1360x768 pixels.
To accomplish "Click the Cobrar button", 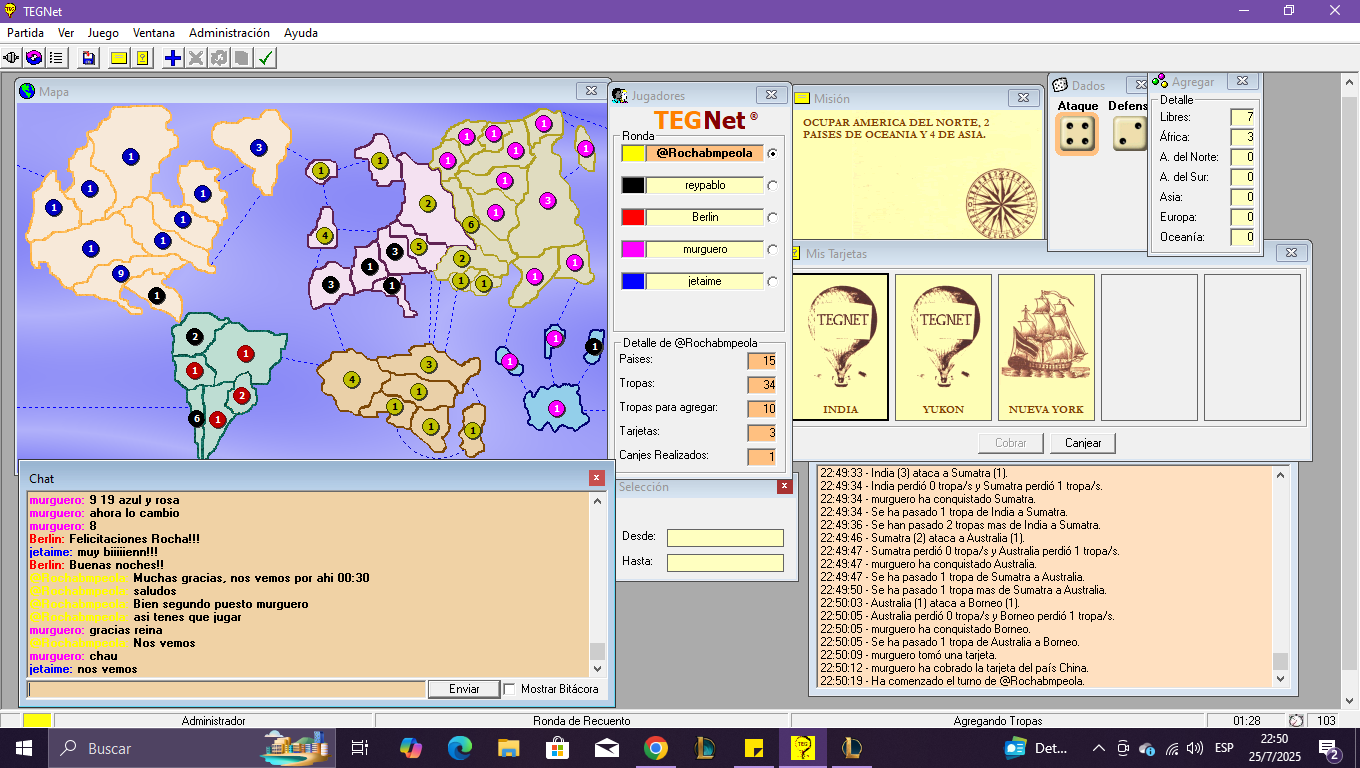I will [x=1011, y=443].
